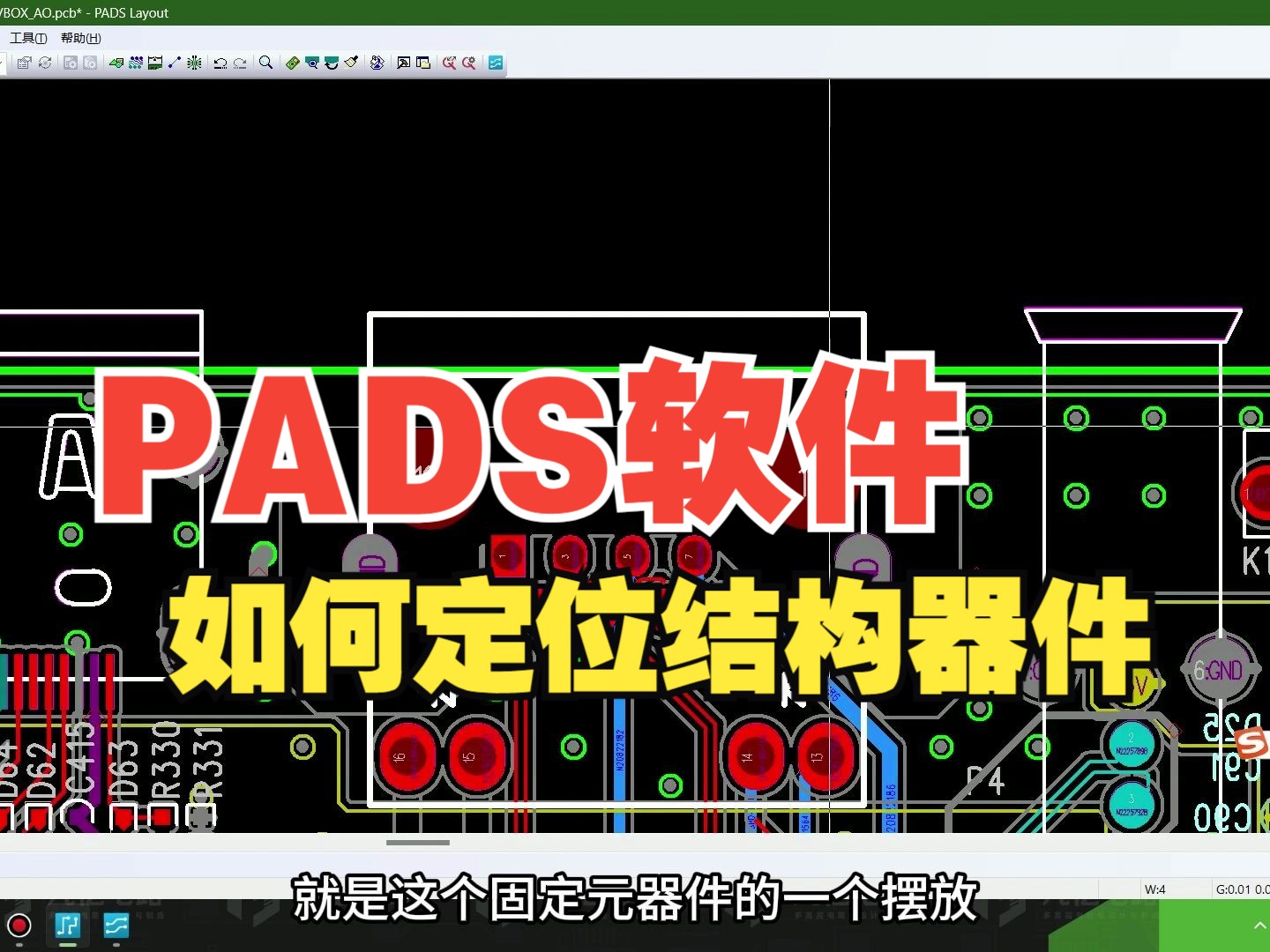Open the ECO toolbar icon
The height and width of the screenshot is (952, 1270).
tap(175, 63)
